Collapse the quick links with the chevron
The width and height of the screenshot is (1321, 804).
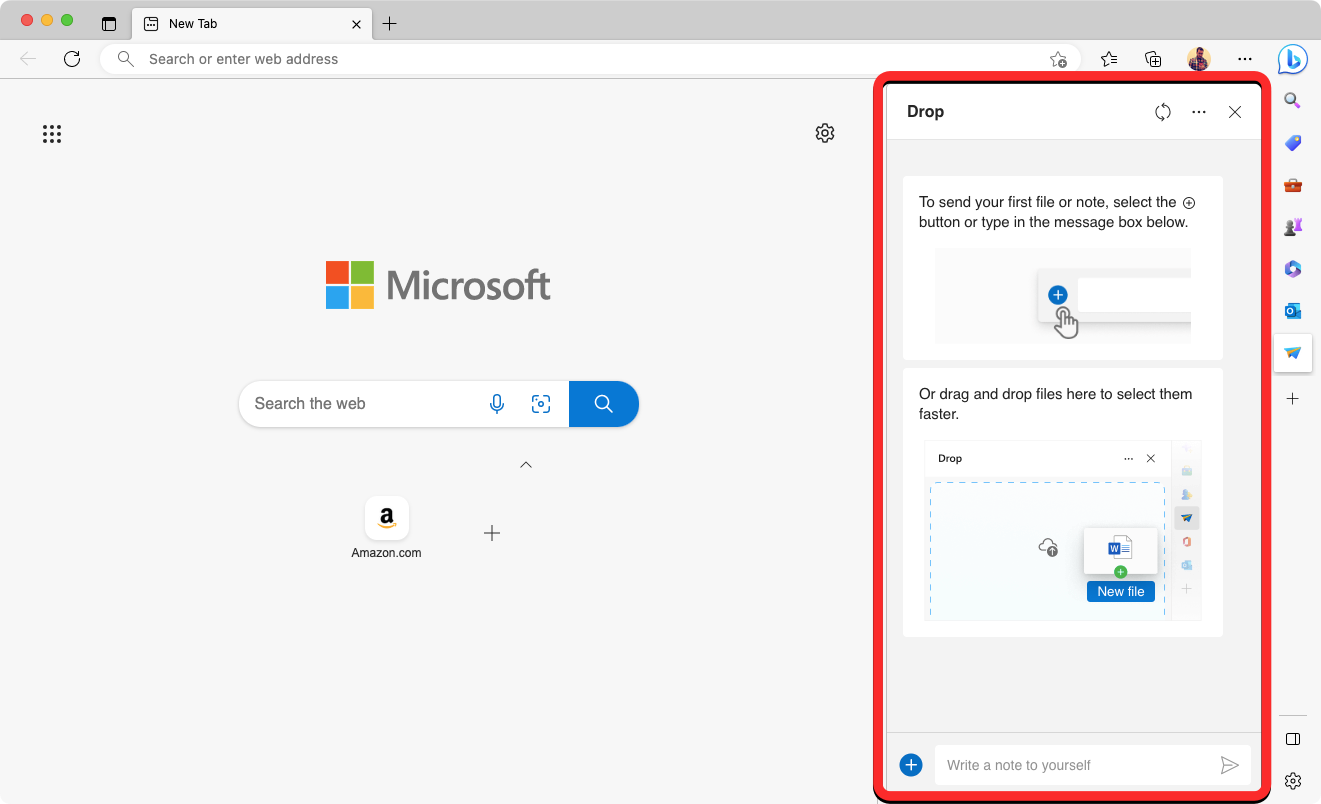coord(526,465)
